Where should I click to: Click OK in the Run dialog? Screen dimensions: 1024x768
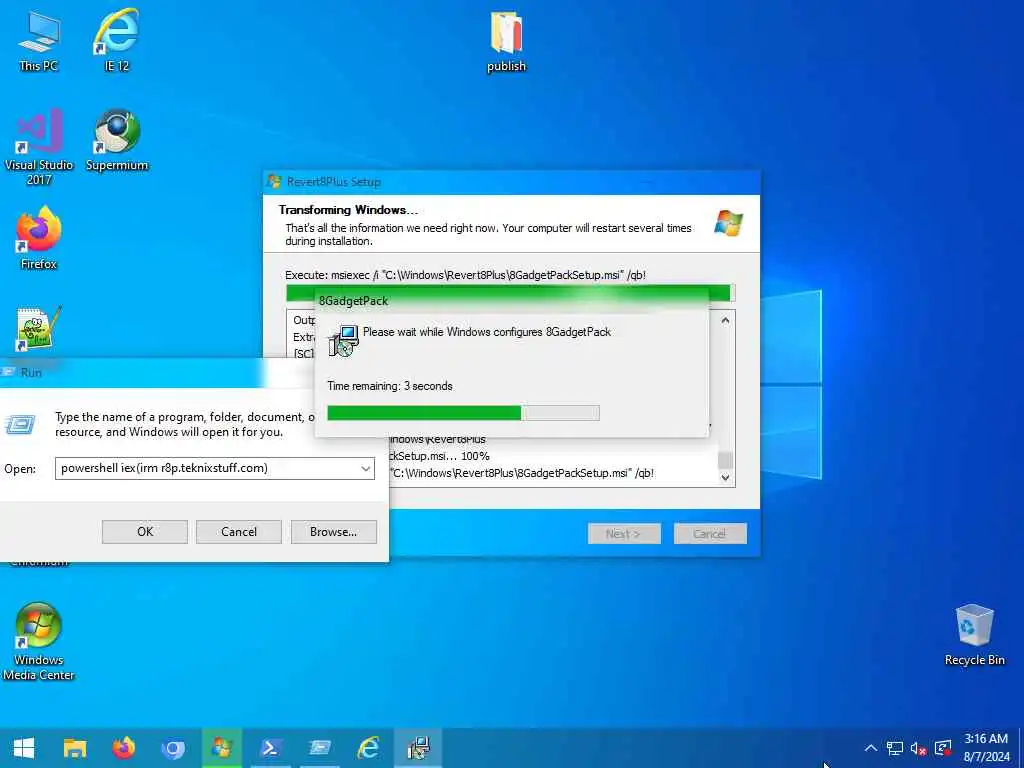pos(145,532)
